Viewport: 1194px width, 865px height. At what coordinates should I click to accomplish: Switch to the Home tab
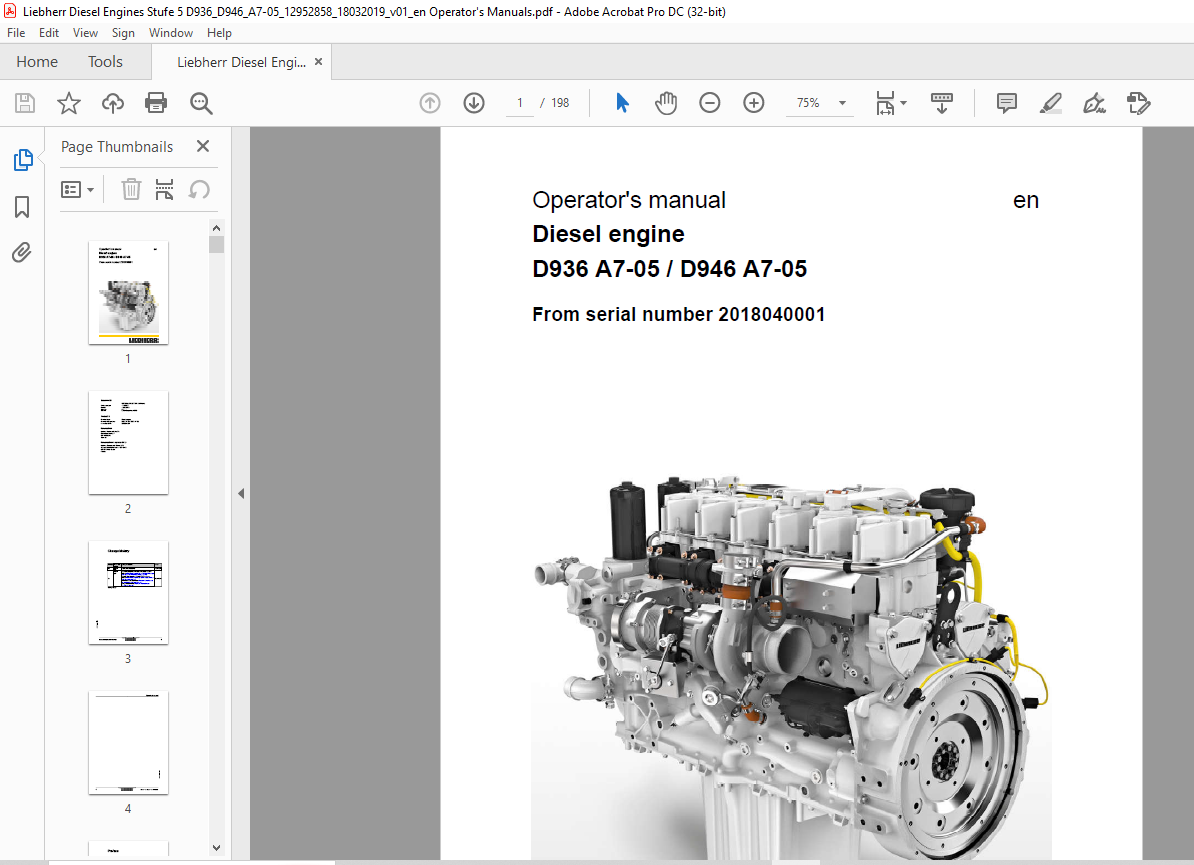(37, 62)
